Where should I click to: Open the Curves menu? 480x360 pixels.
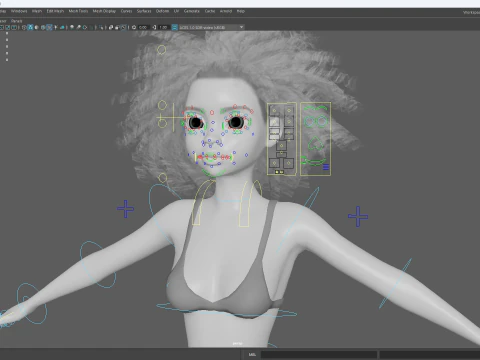tap(126, 11)
